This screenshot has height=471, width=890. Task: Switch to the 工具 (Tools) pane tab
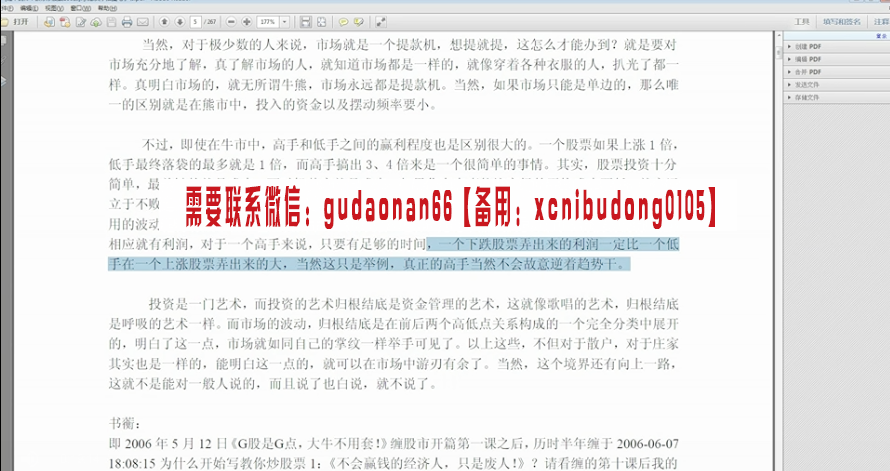click(x=801, y=22)
